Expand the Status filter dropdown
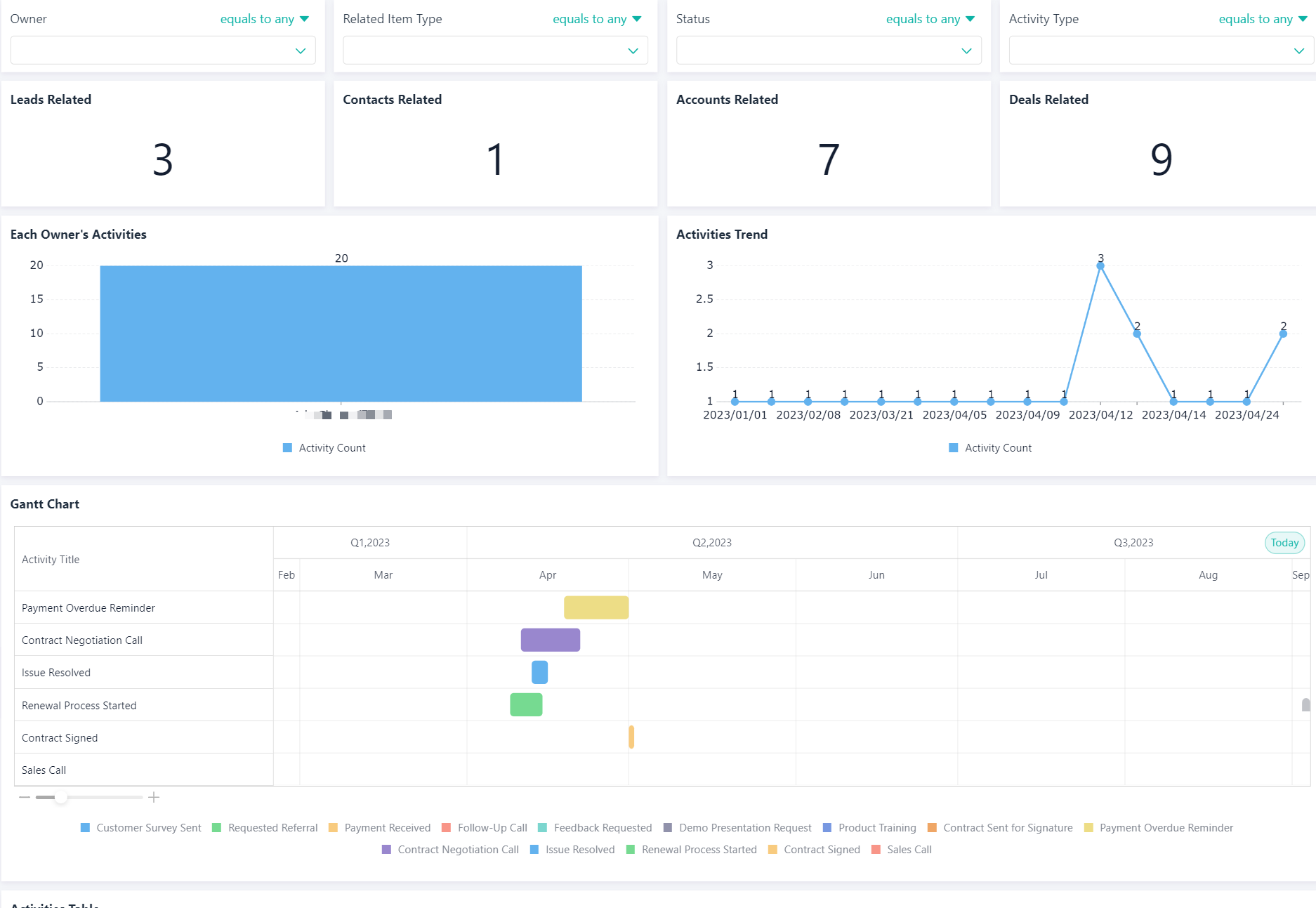The image size is (1316, 908). 828,51
